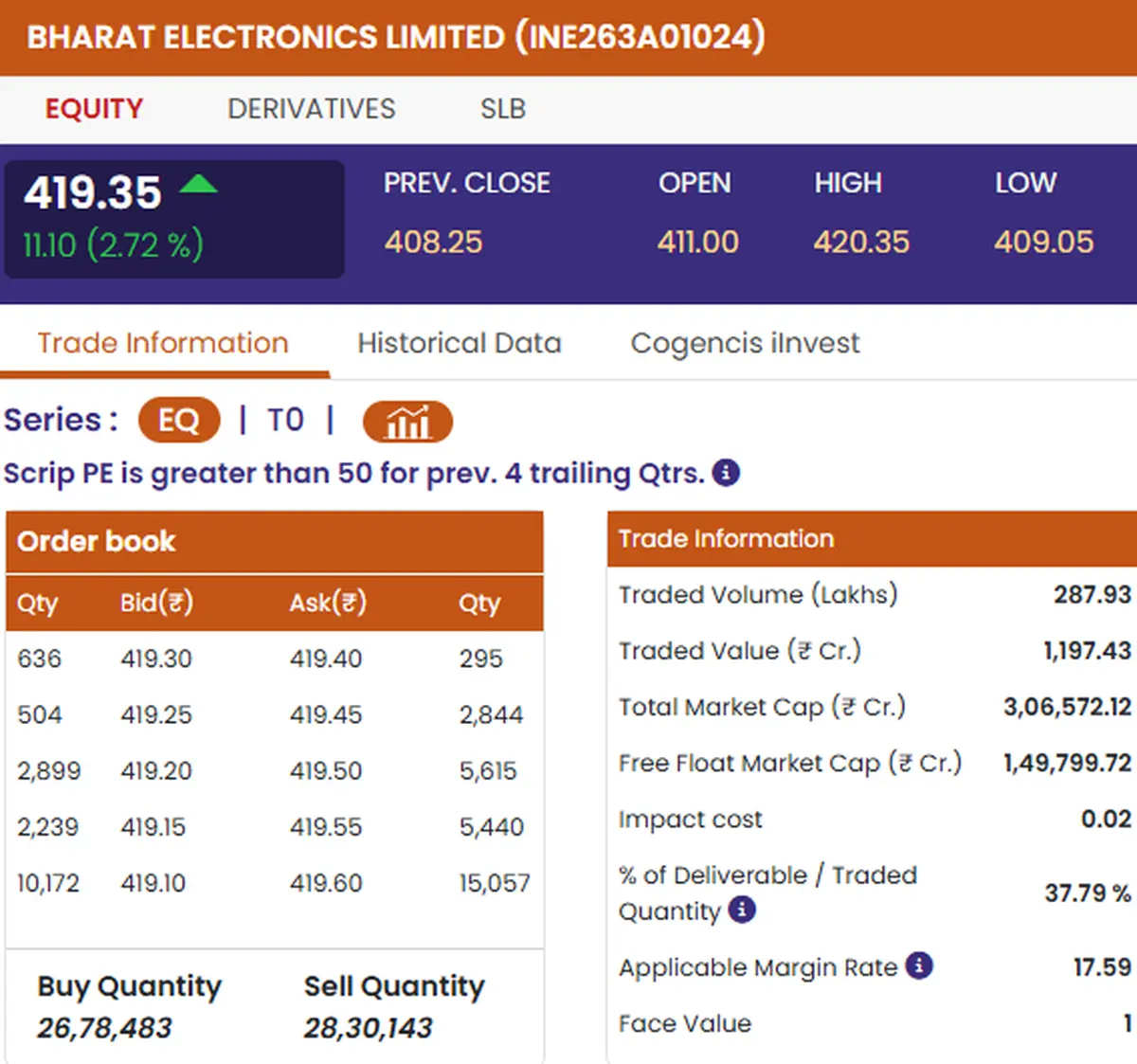Image resolution: width=1137 pixels, height=1064 pixels.
Task: Show info for Deliverable / Traded Quantity
Action: coord(742,910)
